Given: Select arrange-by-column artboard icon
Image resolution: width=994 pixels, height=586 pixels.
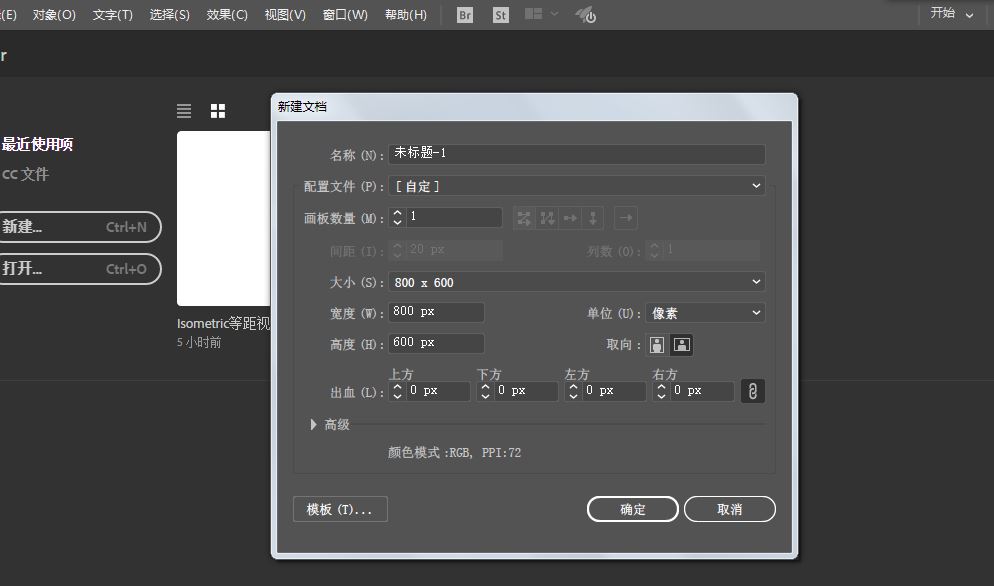Looking at the screenshot, I should pyautogui.click(x=591, y=217).
